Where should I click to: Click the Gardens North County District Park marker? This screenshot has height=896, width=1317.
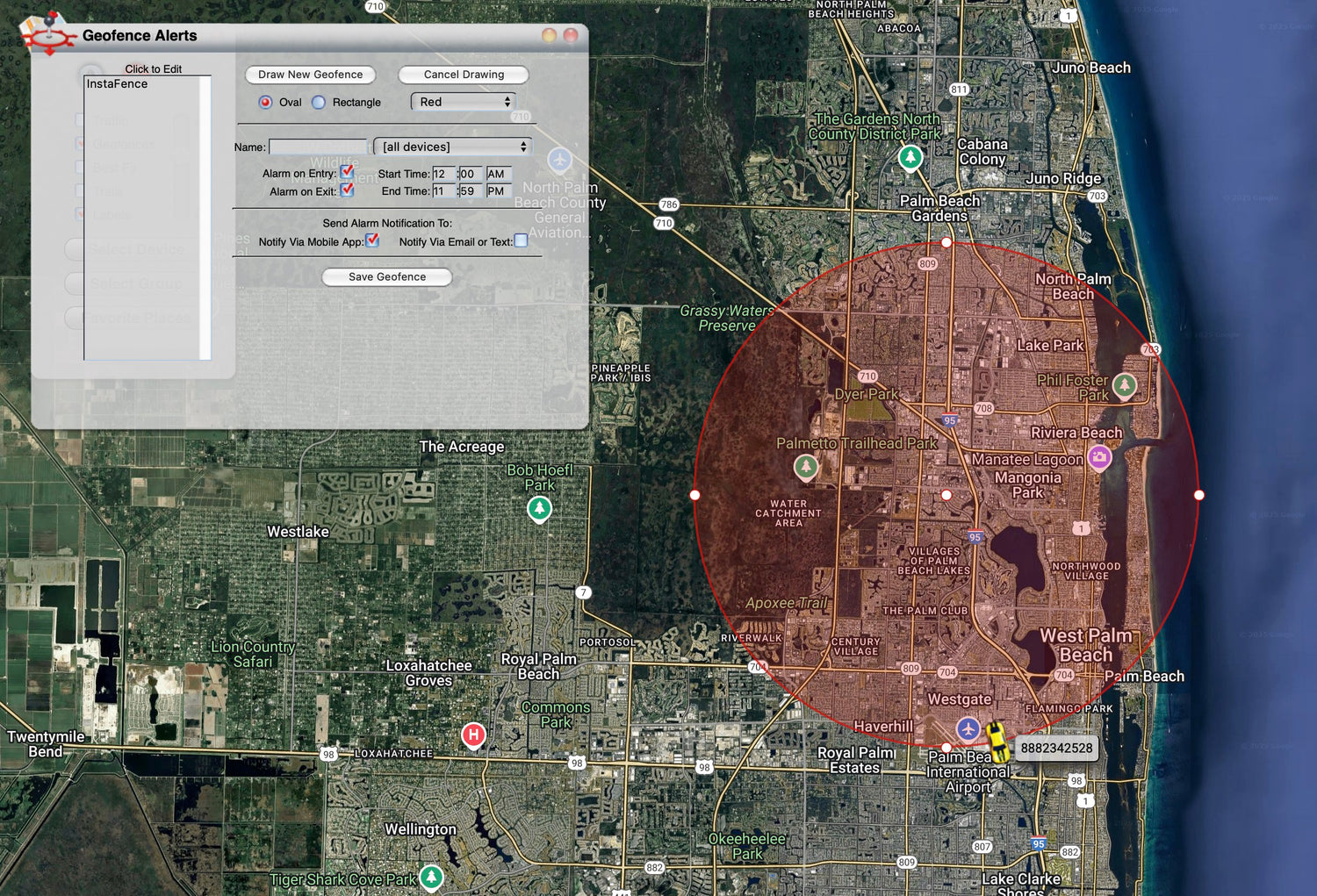pyautogui.click(x=910, y=157)
